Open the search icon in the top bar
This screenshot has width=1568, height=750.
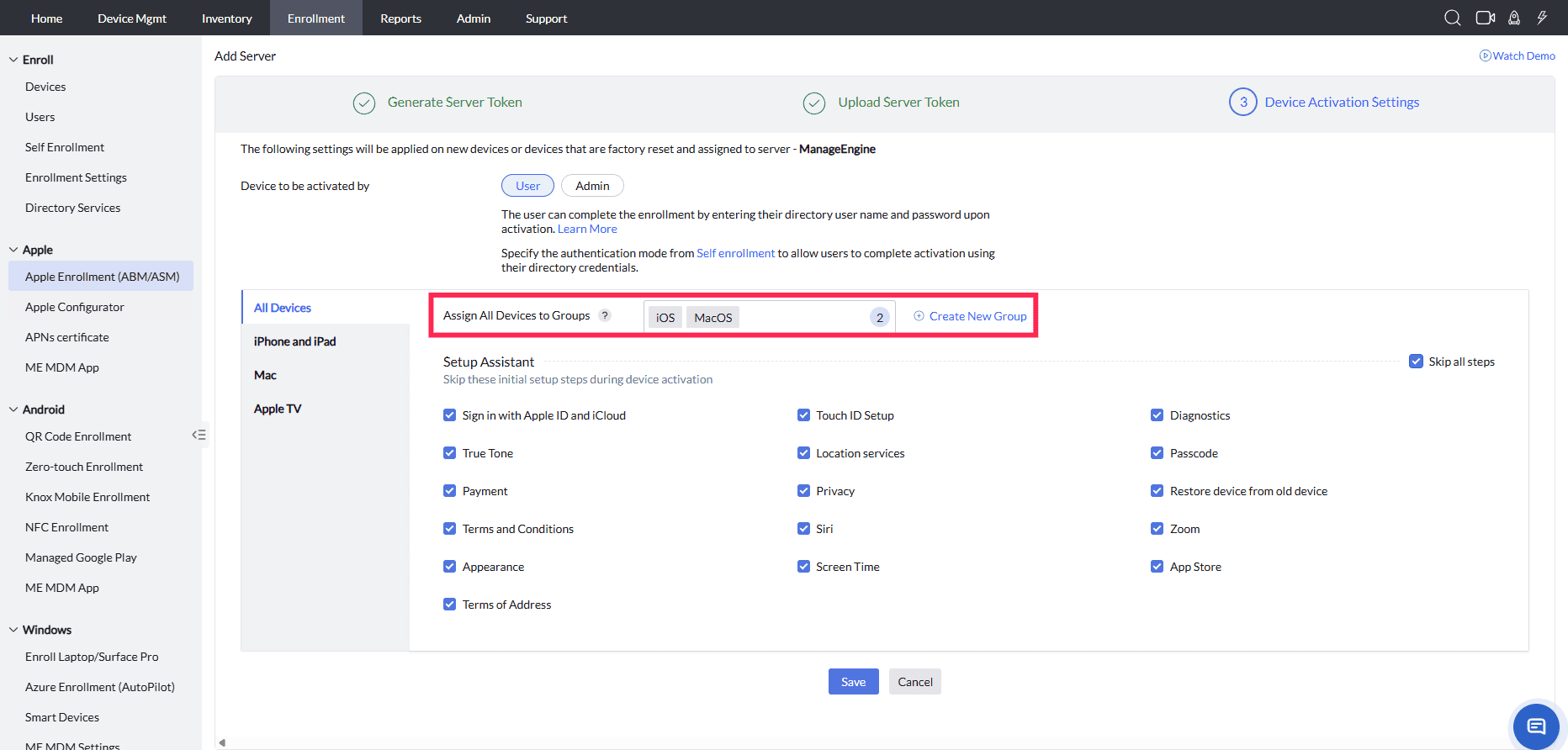tap(1452, 18)
